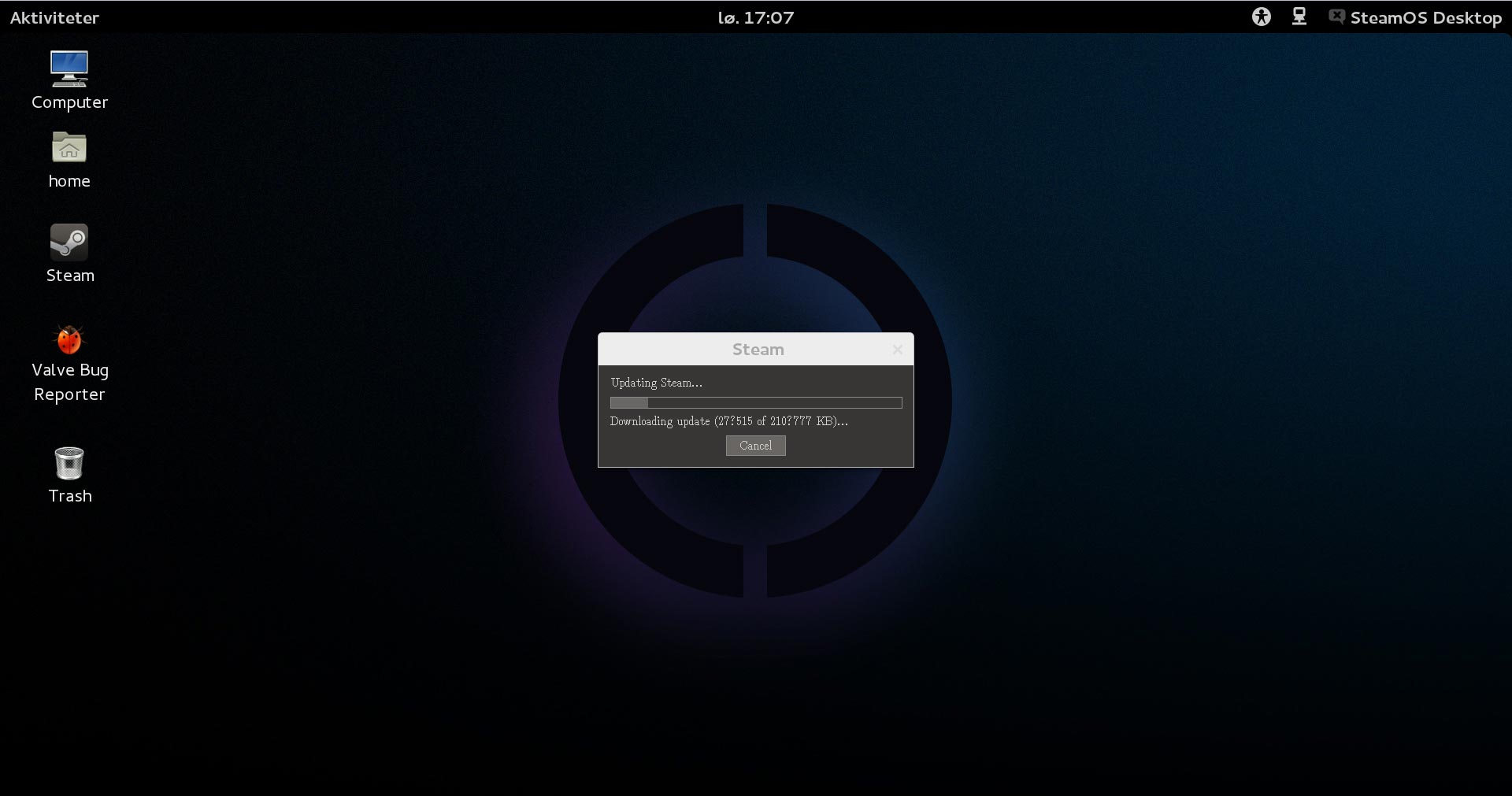Open the clock showing lø. 17:07

tap(756, 17)
